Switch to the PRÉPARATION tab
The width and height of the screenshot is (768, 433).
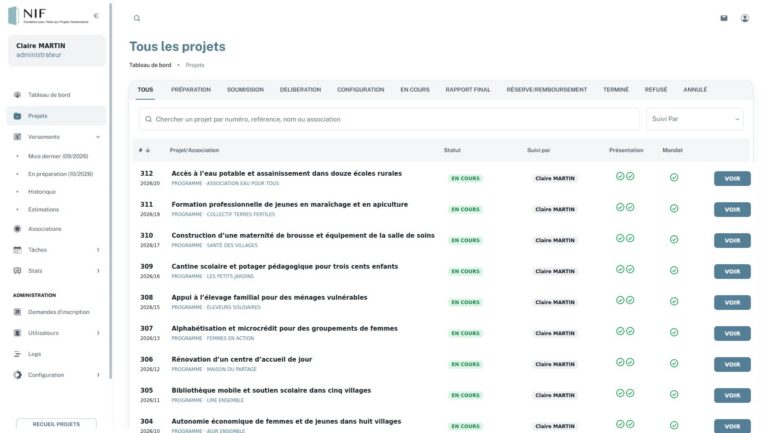point(191,90)
